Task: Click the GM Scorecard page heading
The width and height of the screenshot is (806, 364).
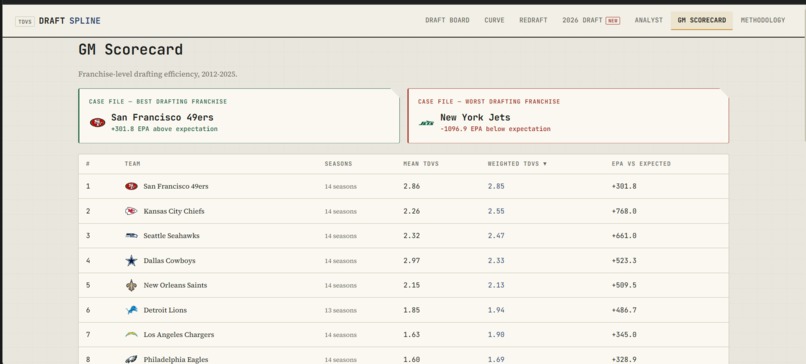Action: [x=131, y=50]
